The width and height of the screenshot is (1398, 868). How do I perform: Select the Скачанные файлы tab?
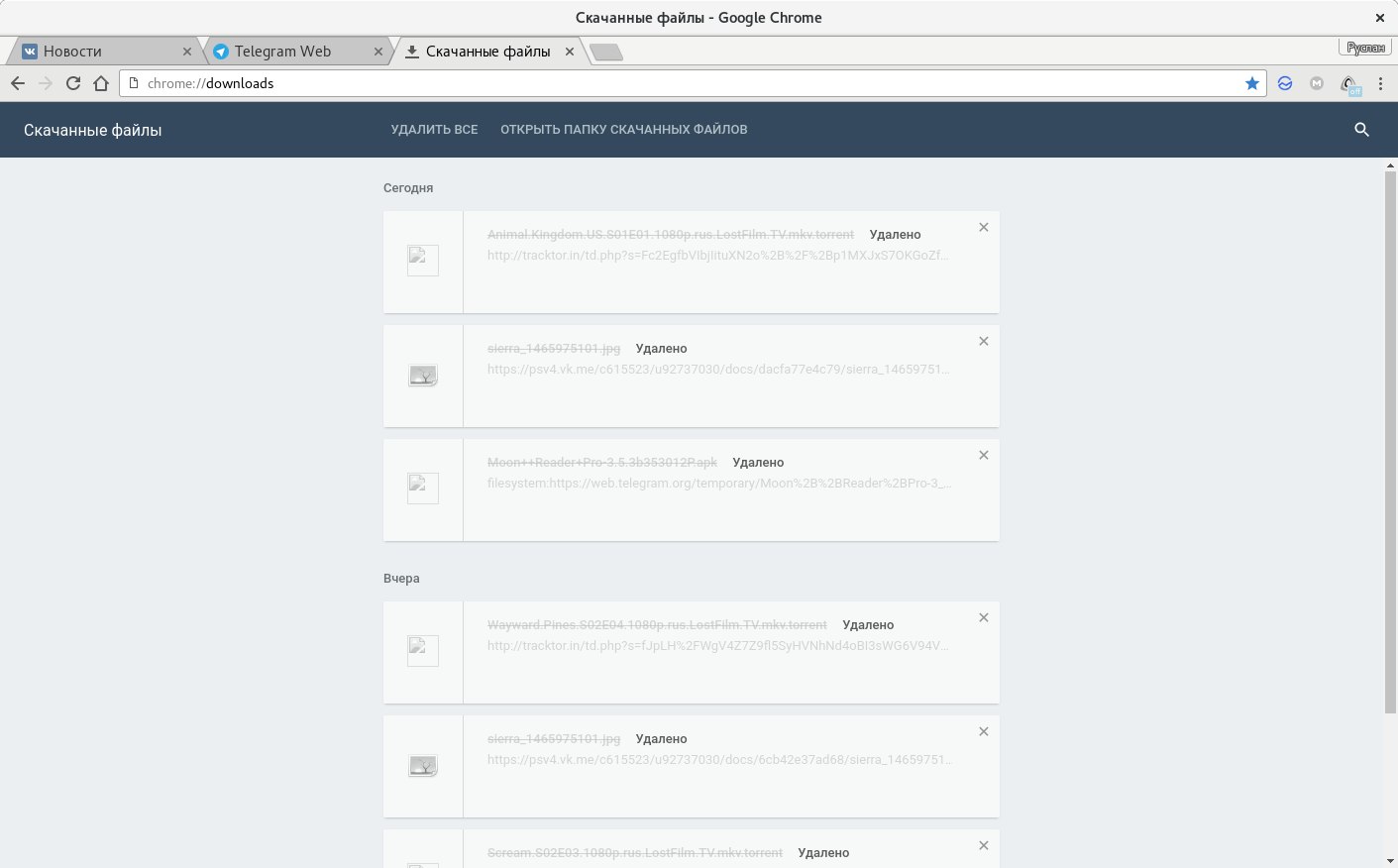click(x=487, y=52)
